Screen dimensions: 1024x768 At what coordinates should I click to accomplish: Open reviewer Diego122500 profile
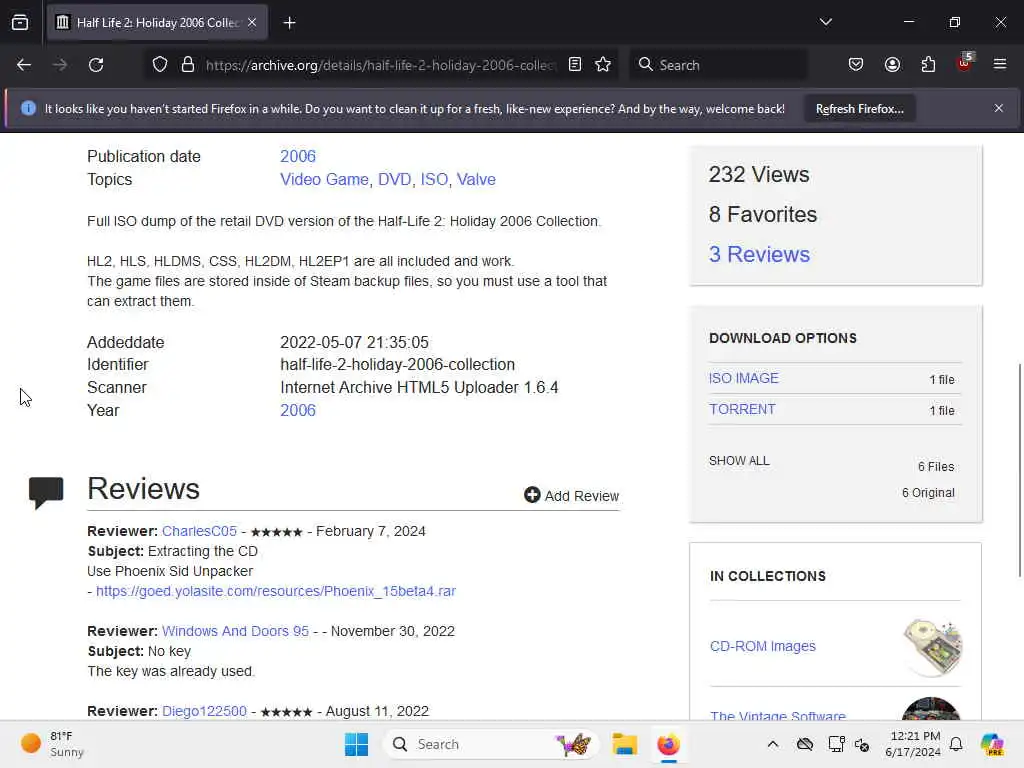(204, 711)
